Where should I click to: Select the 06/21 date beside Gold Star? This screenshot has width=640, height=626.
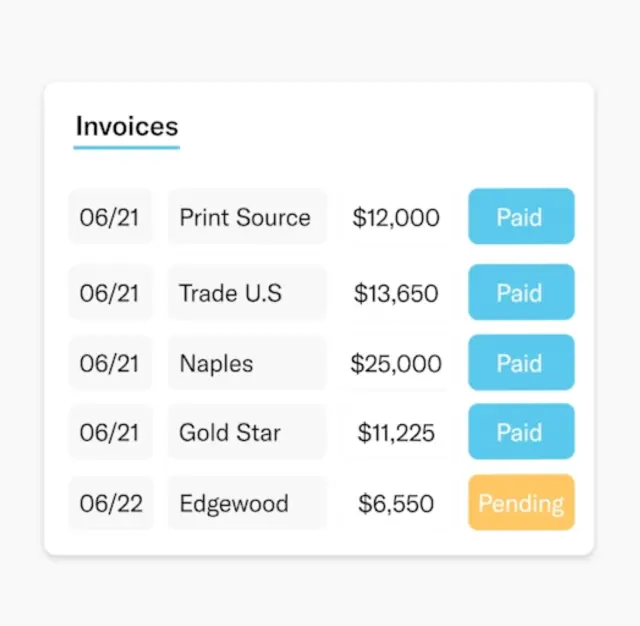pyautogui.click(x=110, y=431)
